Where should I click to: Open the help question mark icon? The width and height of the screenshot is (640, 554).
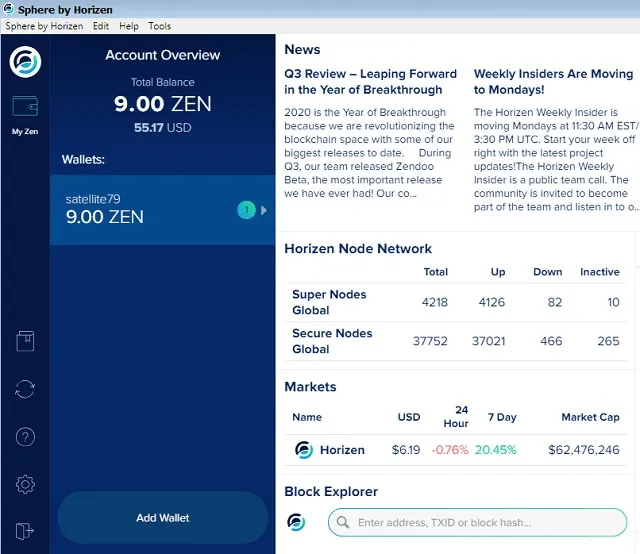coord(25,437)
